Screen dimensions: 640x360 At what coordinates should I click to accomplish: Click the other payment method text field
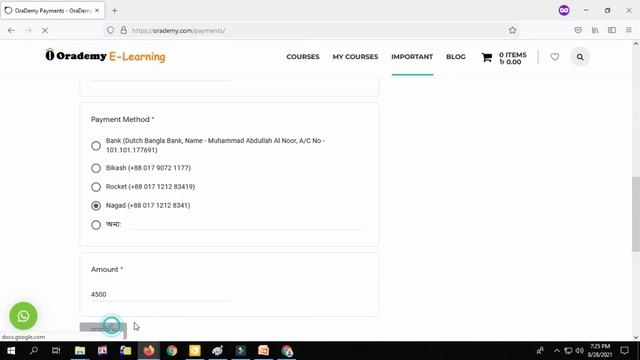[247, 225]
